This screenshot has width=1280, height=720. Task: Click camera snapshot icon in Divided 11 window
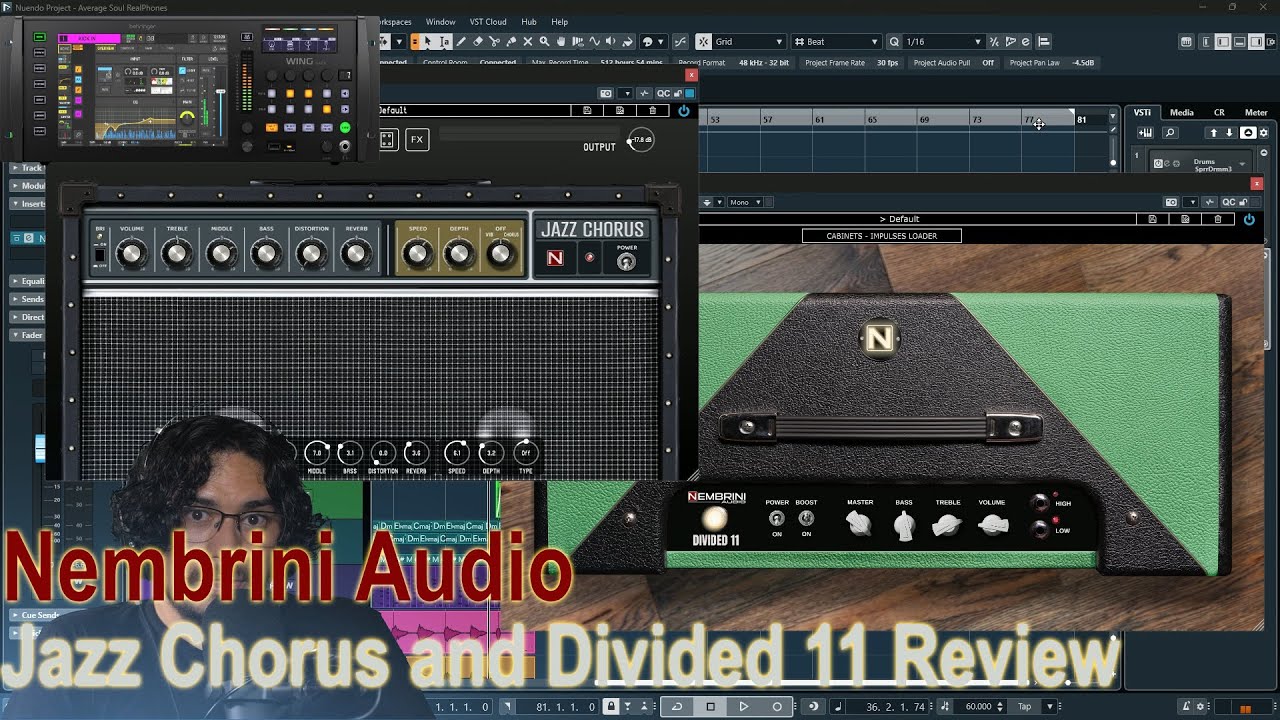pos(1172,202)
